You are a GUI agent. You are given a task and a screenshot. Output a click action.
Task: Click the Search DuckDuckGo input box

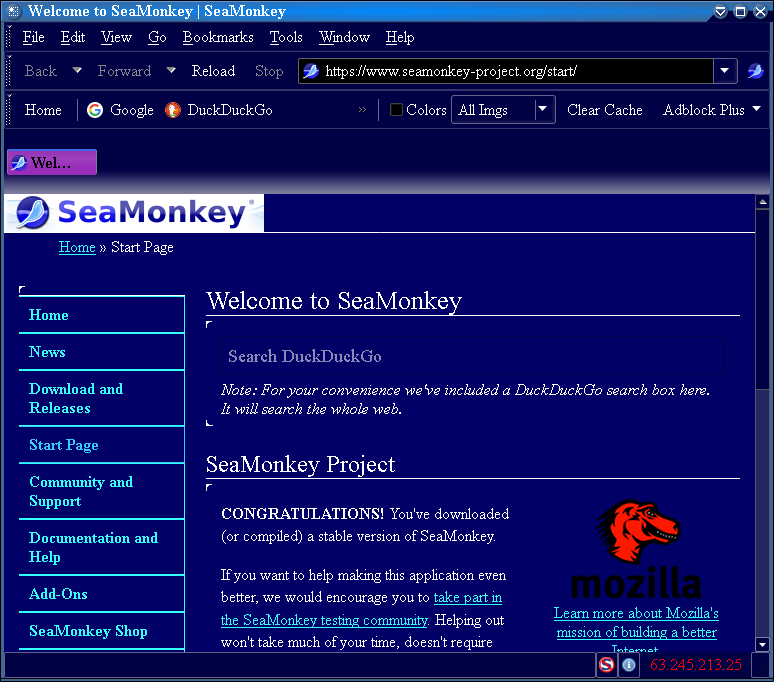pos(473,356)
